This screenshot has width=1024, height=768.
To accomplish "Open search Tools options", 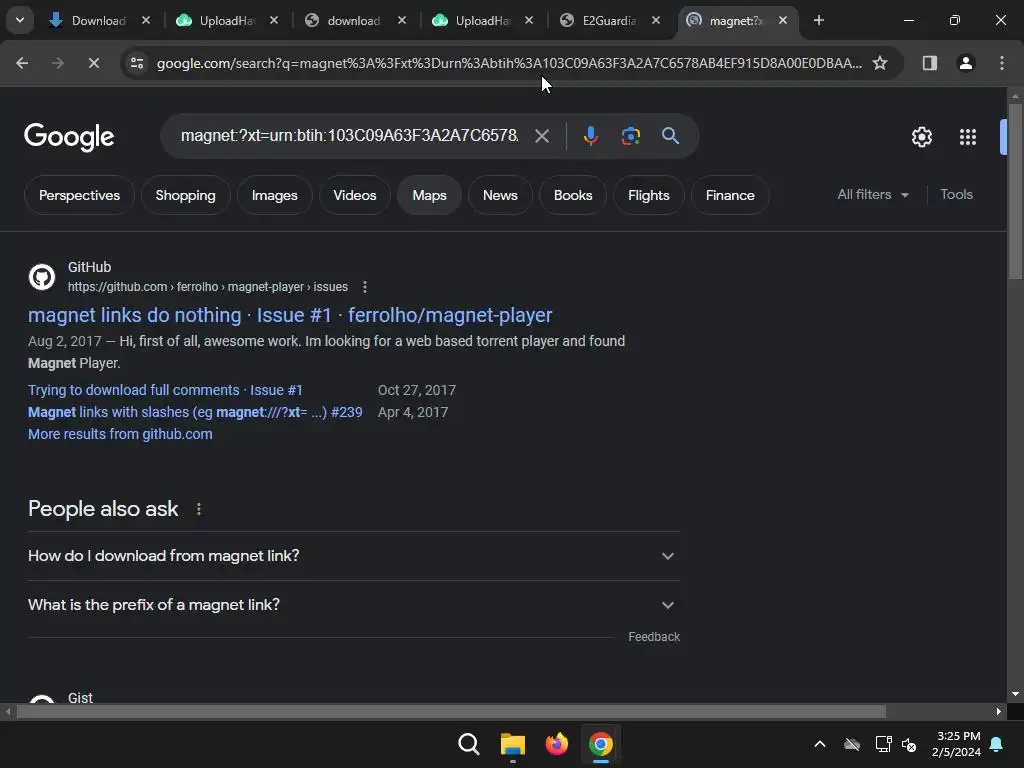I will click(956, 195).
